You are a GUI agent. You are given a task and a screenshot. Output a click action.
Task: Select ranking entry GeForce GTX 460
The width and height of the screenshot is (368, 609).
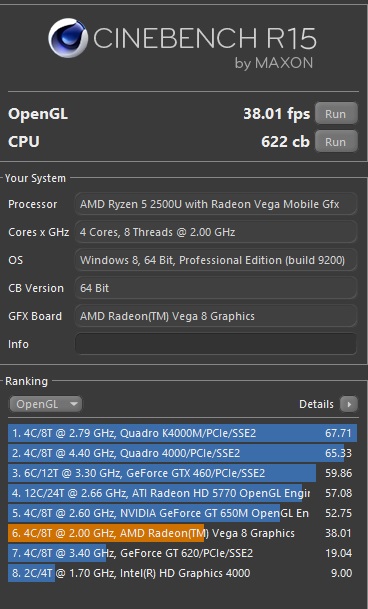click(182, 473)
